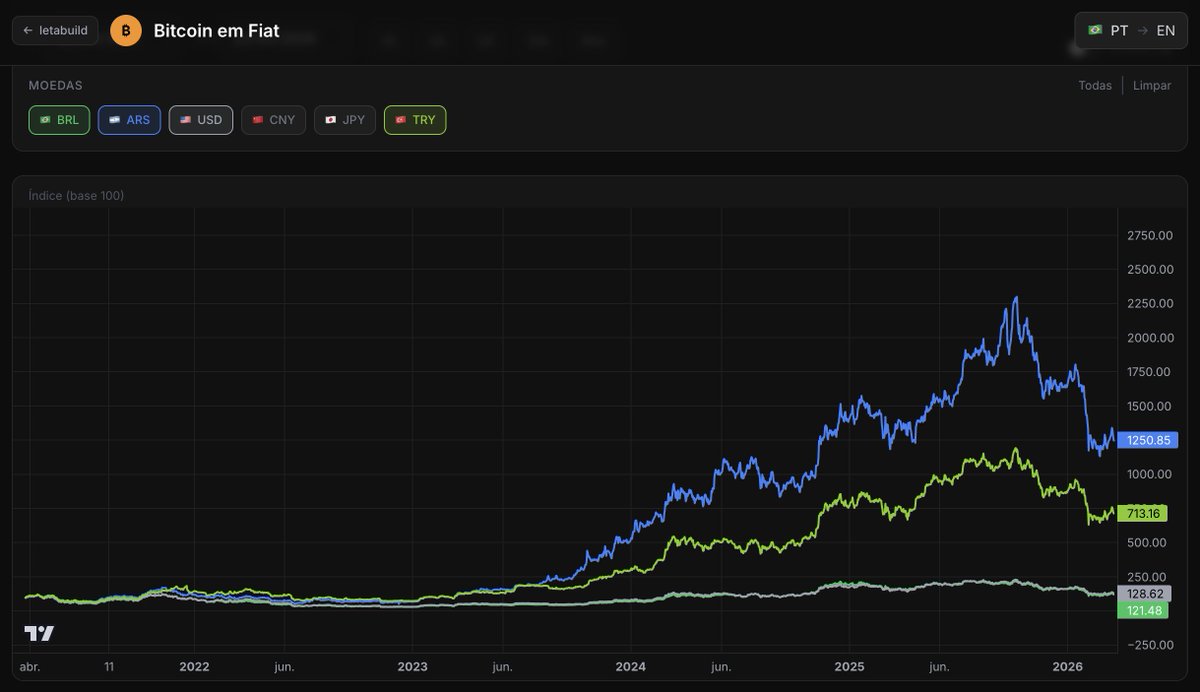Toggle the USD currency chip

tap(201, 120)
